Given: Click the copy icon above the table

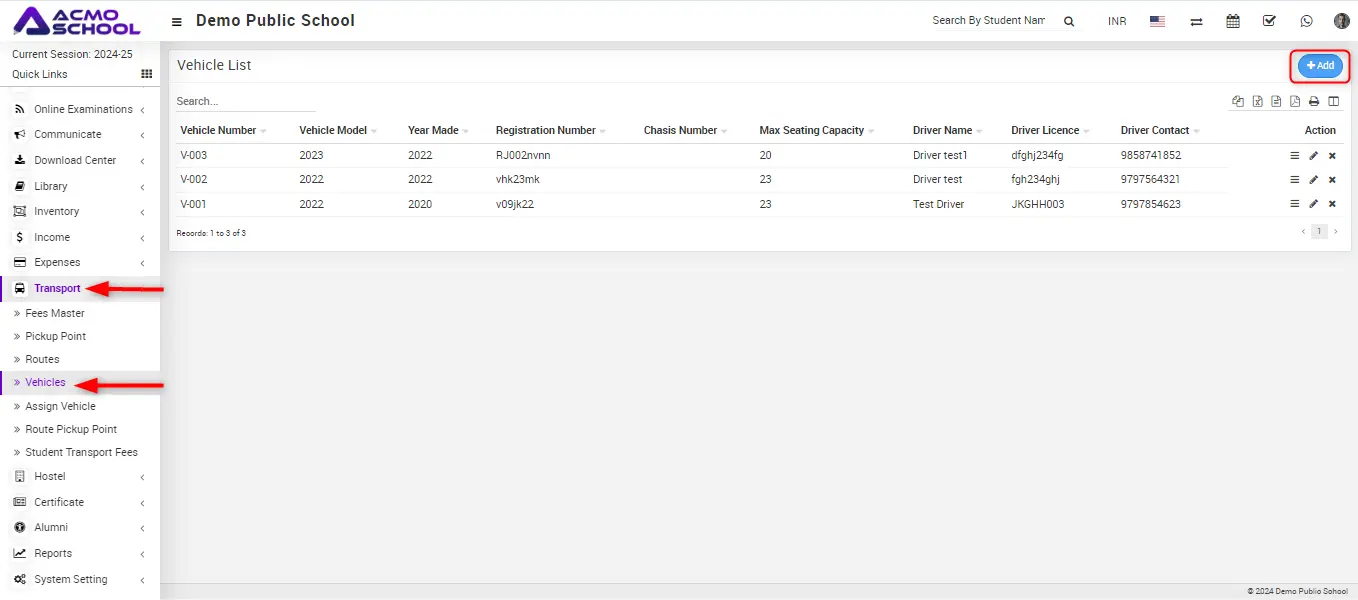Looking at the screenshot, I should (1238, 101).
